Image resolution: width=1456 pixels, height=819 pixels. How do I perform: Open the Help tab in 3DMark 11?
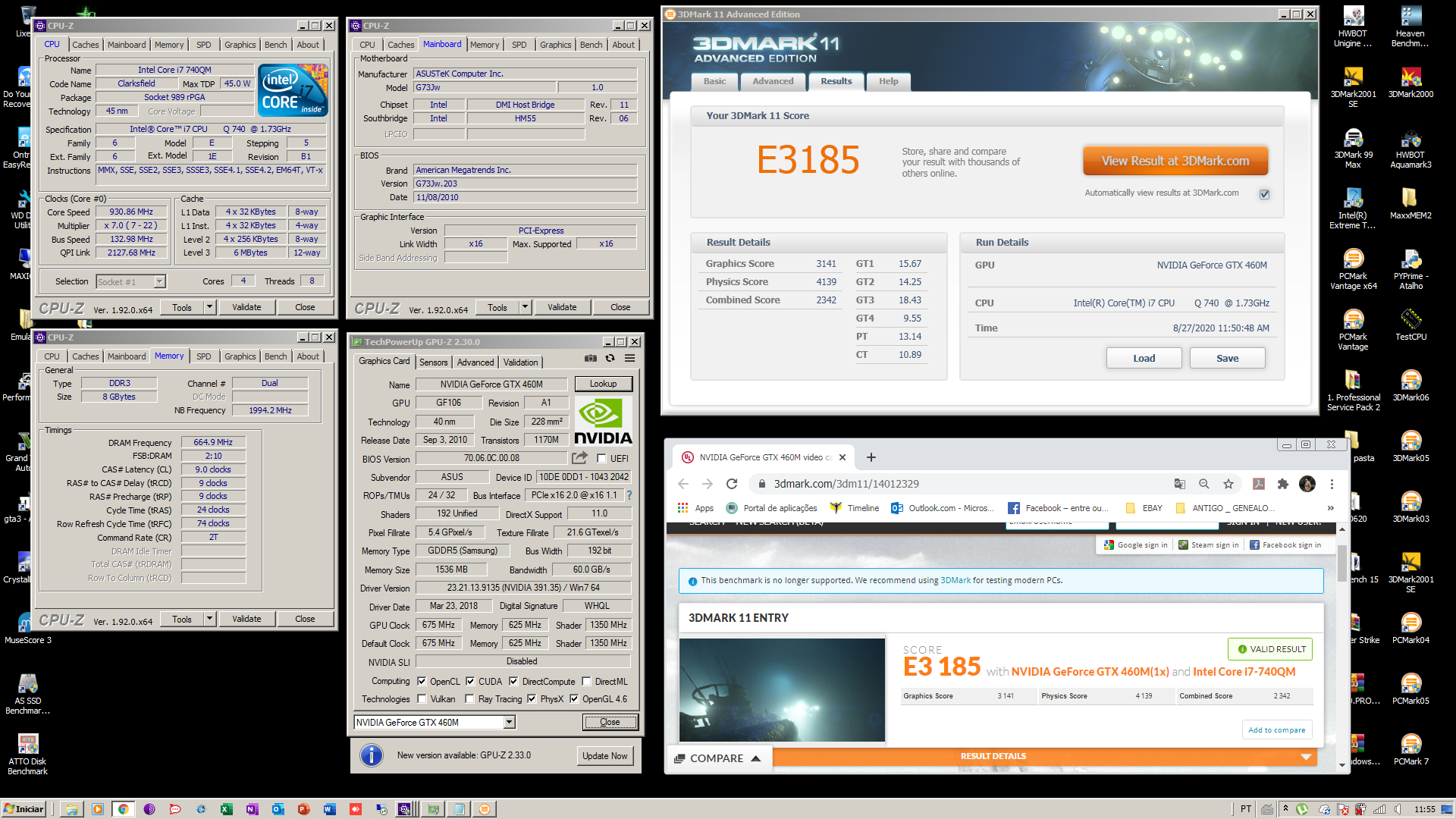click(888, 81)
